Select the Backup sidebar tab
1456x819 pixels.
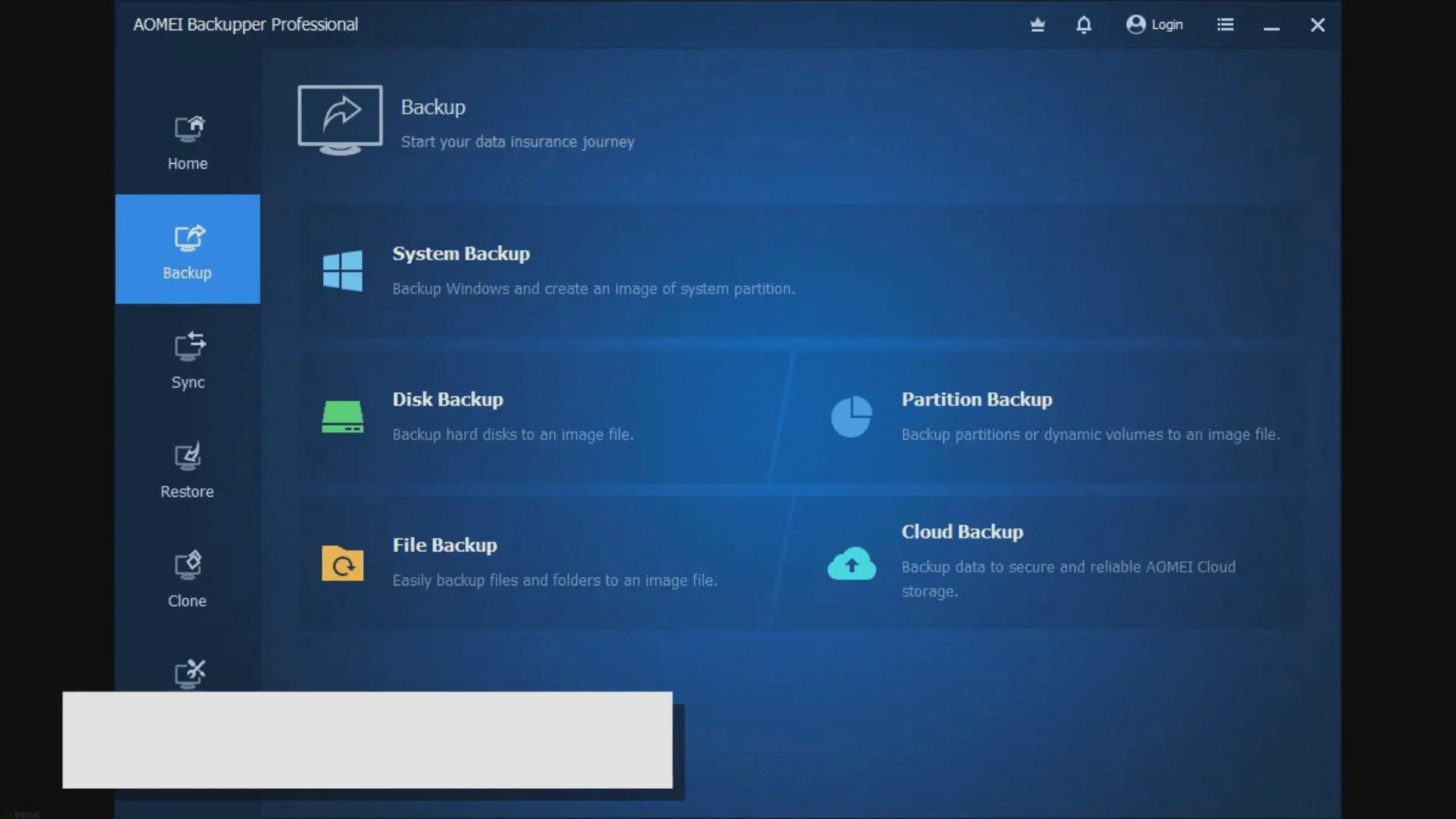pyautogui.click(x=187, y=249)
